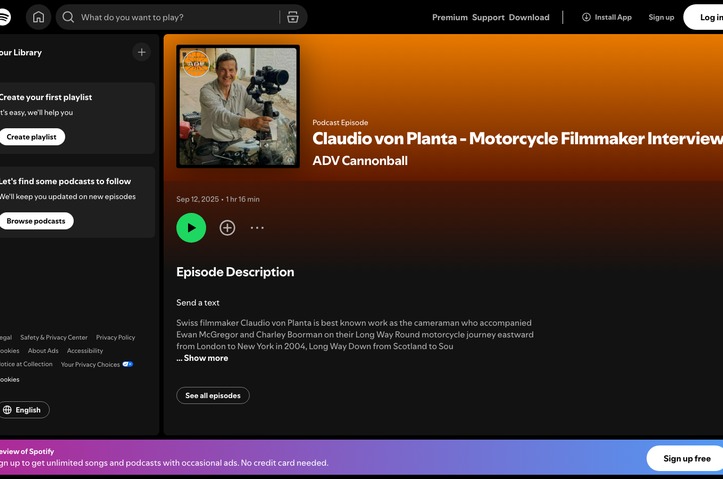723x479 pixels.
Task: Click the Send a text link
Action: [198, 303]
